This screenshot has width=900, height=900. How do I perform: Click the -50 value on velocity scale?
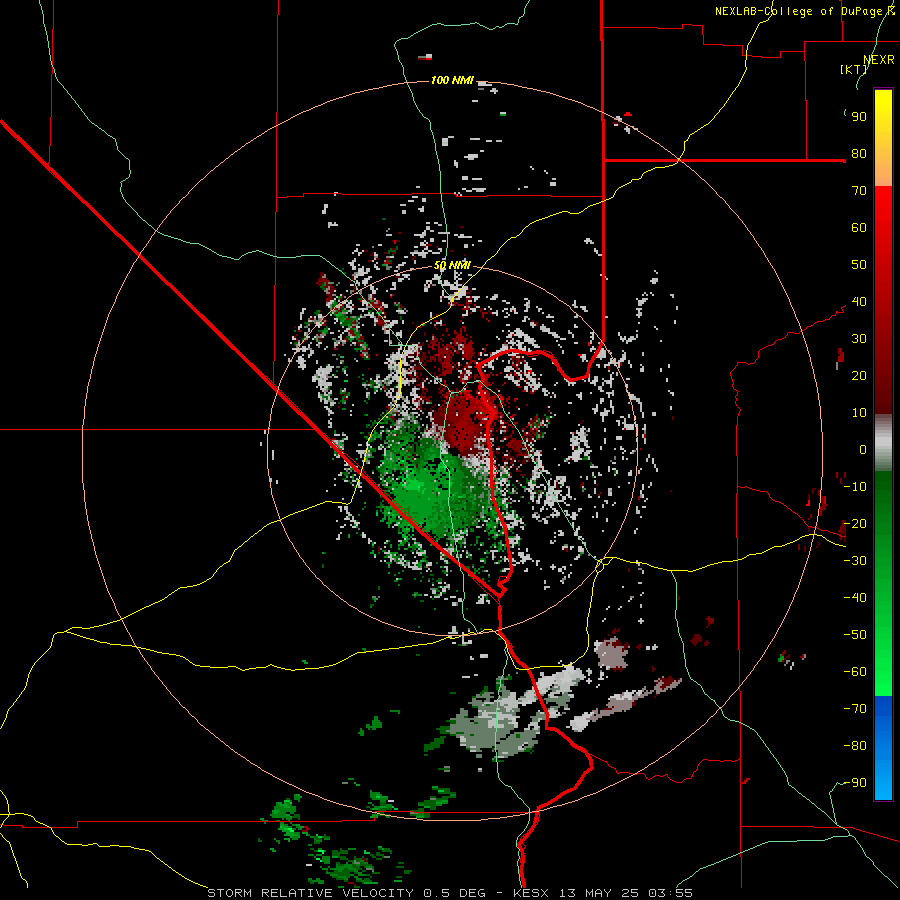point(855,634)
